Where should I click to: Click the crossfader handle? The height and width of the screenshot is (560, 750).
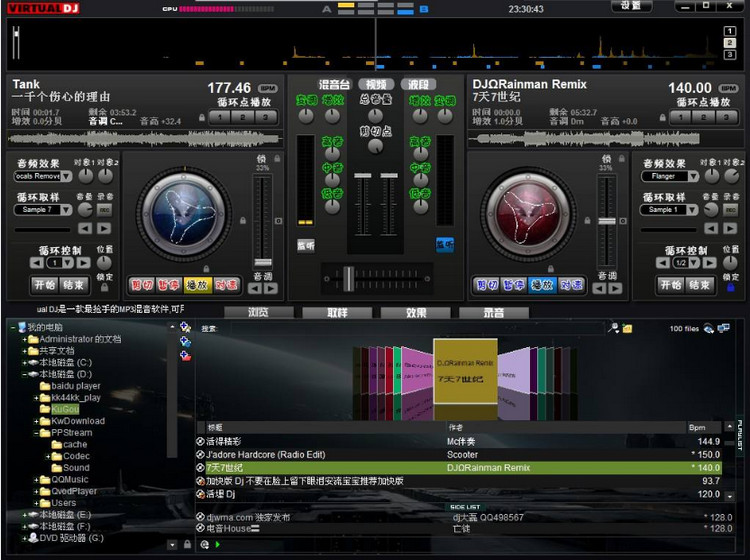click(349, 278)
